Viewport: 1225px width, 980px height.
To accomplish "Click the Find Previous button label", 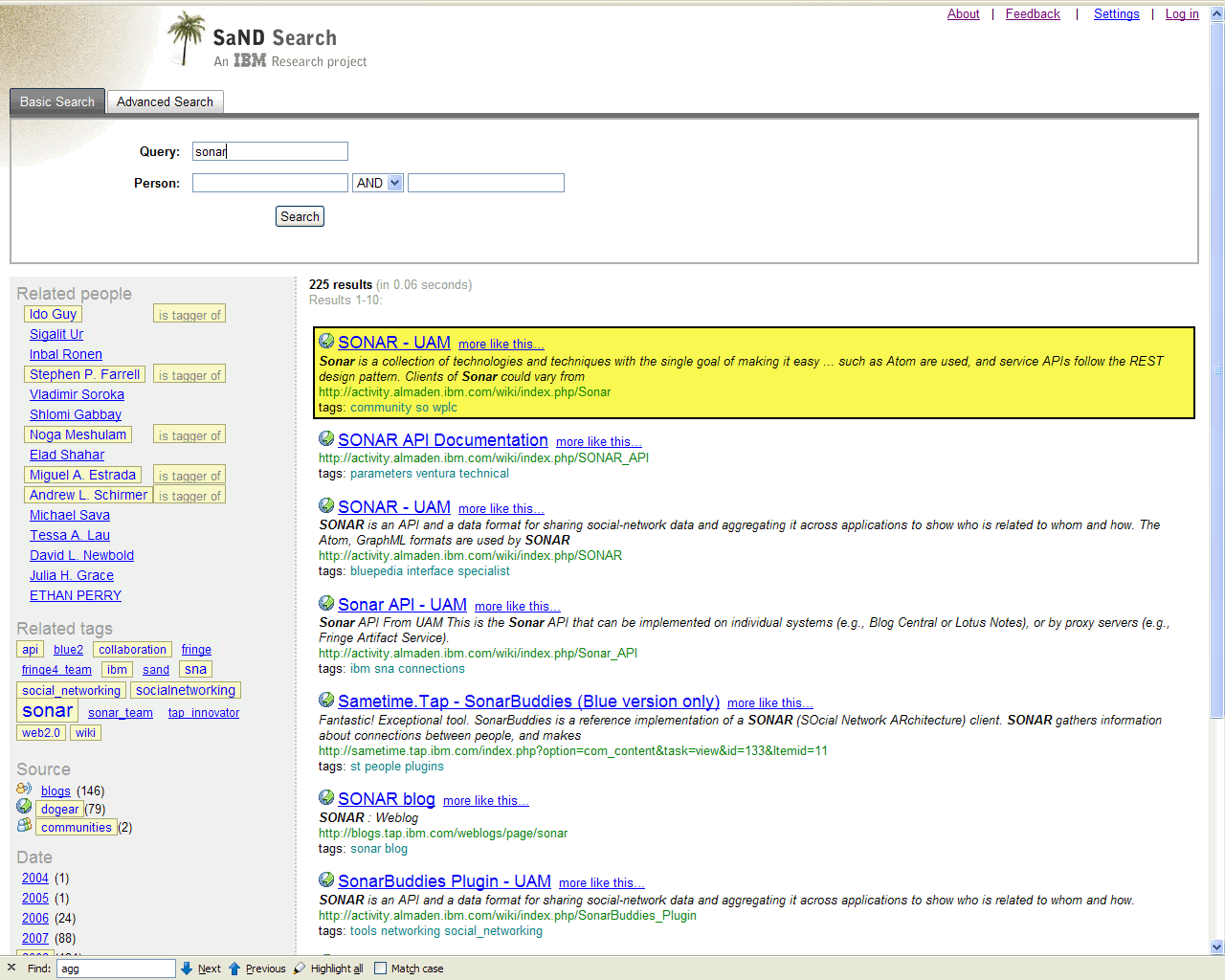I will pos(266,969).
